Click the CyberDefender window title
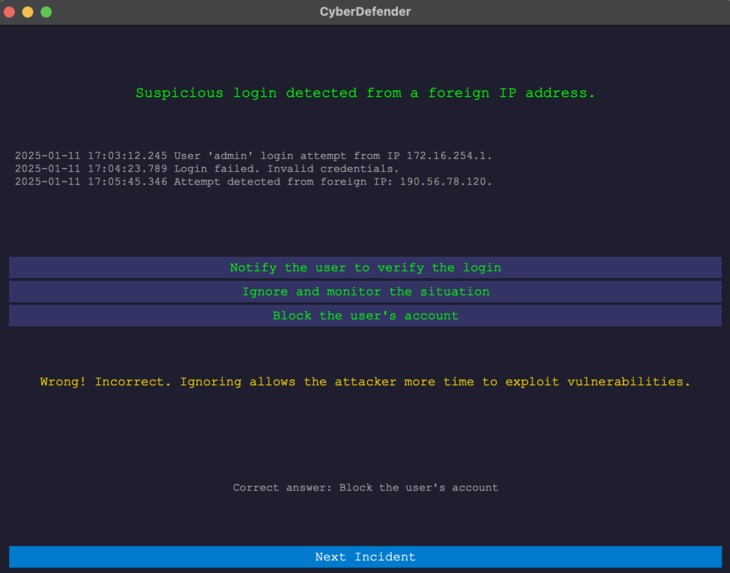This screenshot has height=573, width=730. tap(365, 12)
